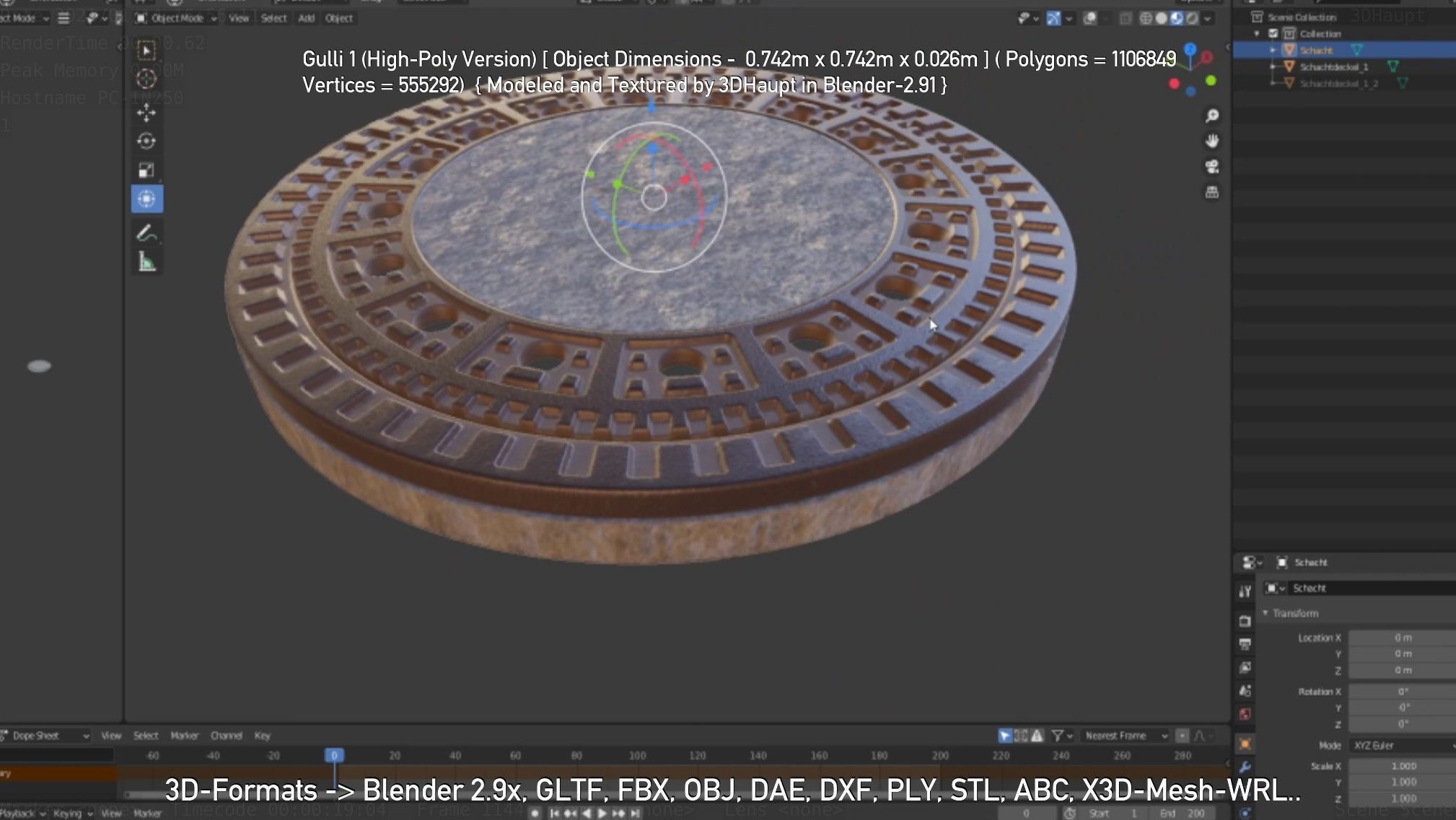
Task: Open the viewport shading options dropdown
Action: (1208, 18)
